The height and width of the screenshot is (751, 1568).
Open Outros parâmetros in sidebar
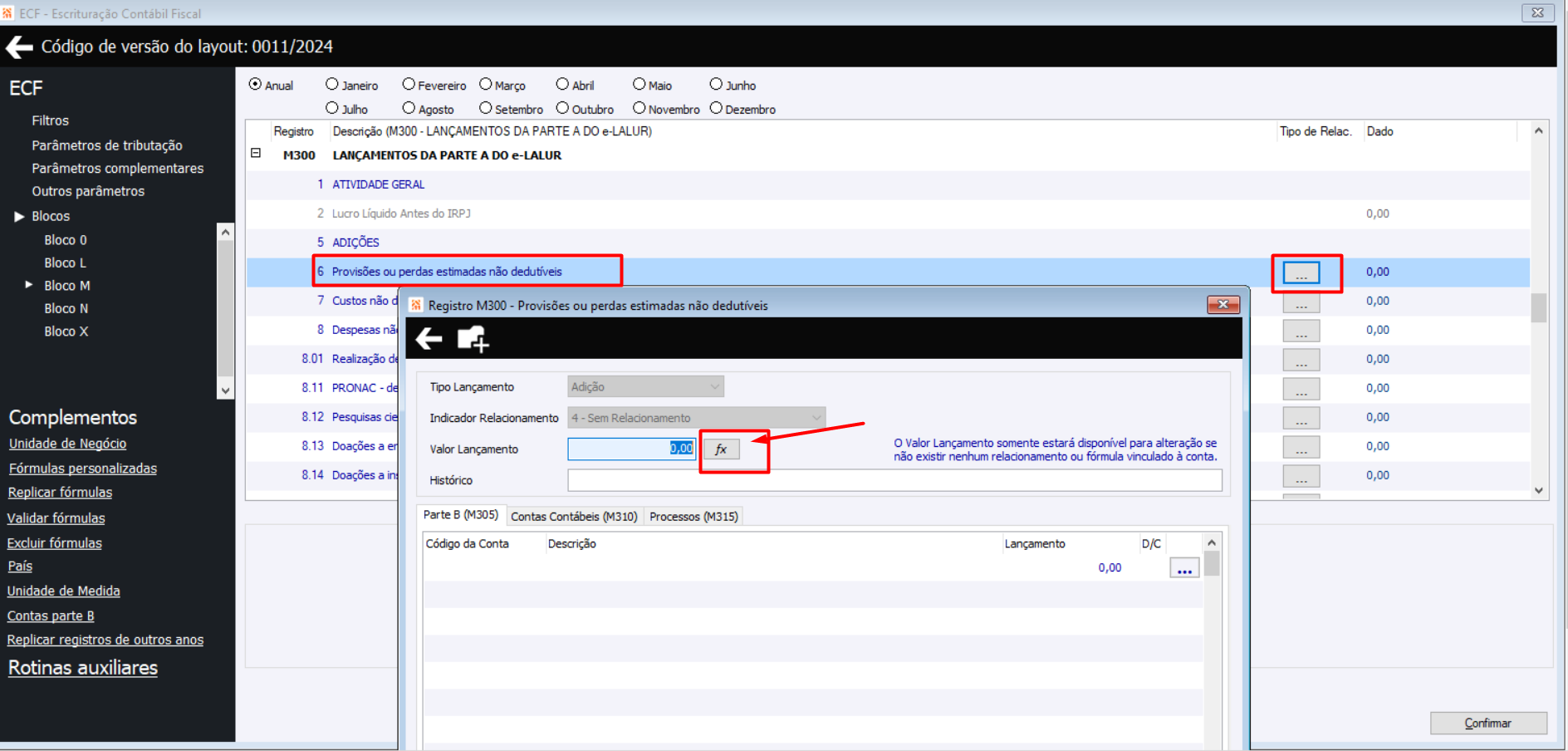[x=88, y=192]
